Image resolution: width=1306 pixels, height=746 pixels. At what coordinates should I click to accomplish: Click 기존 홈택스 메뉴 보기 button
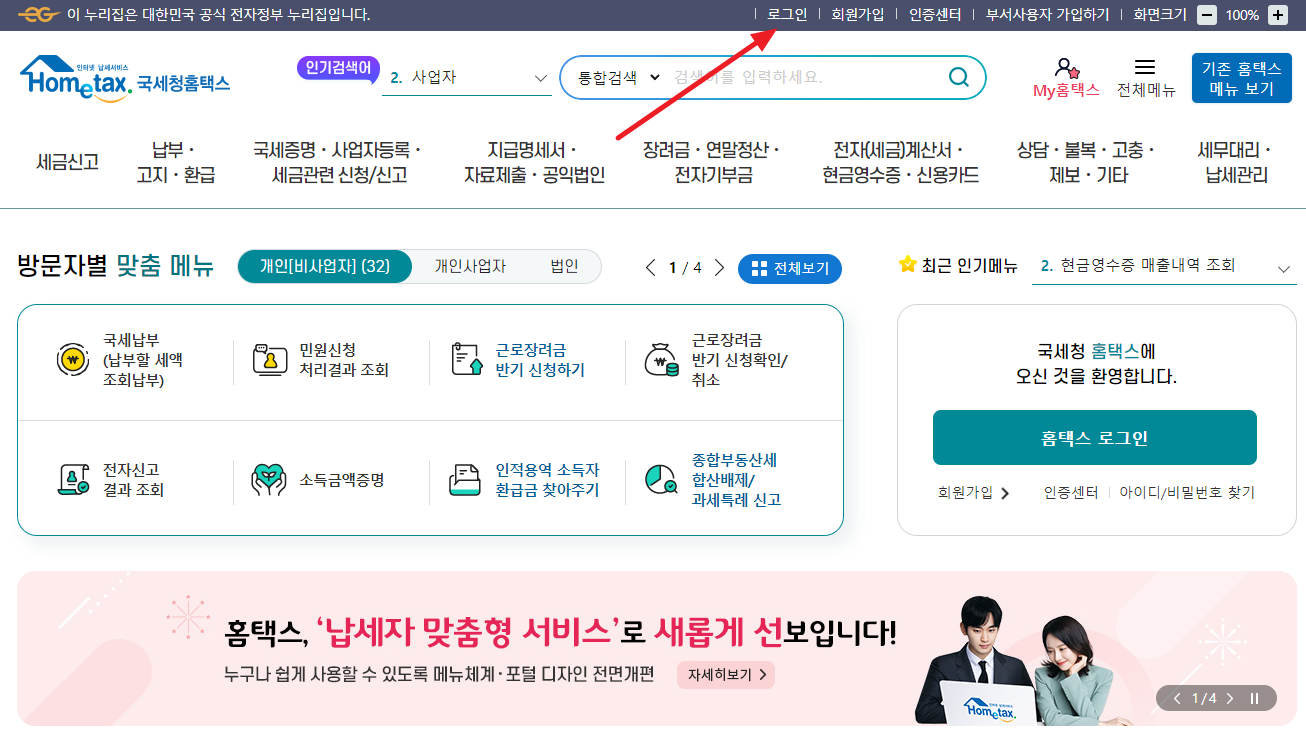point(1241,78)
